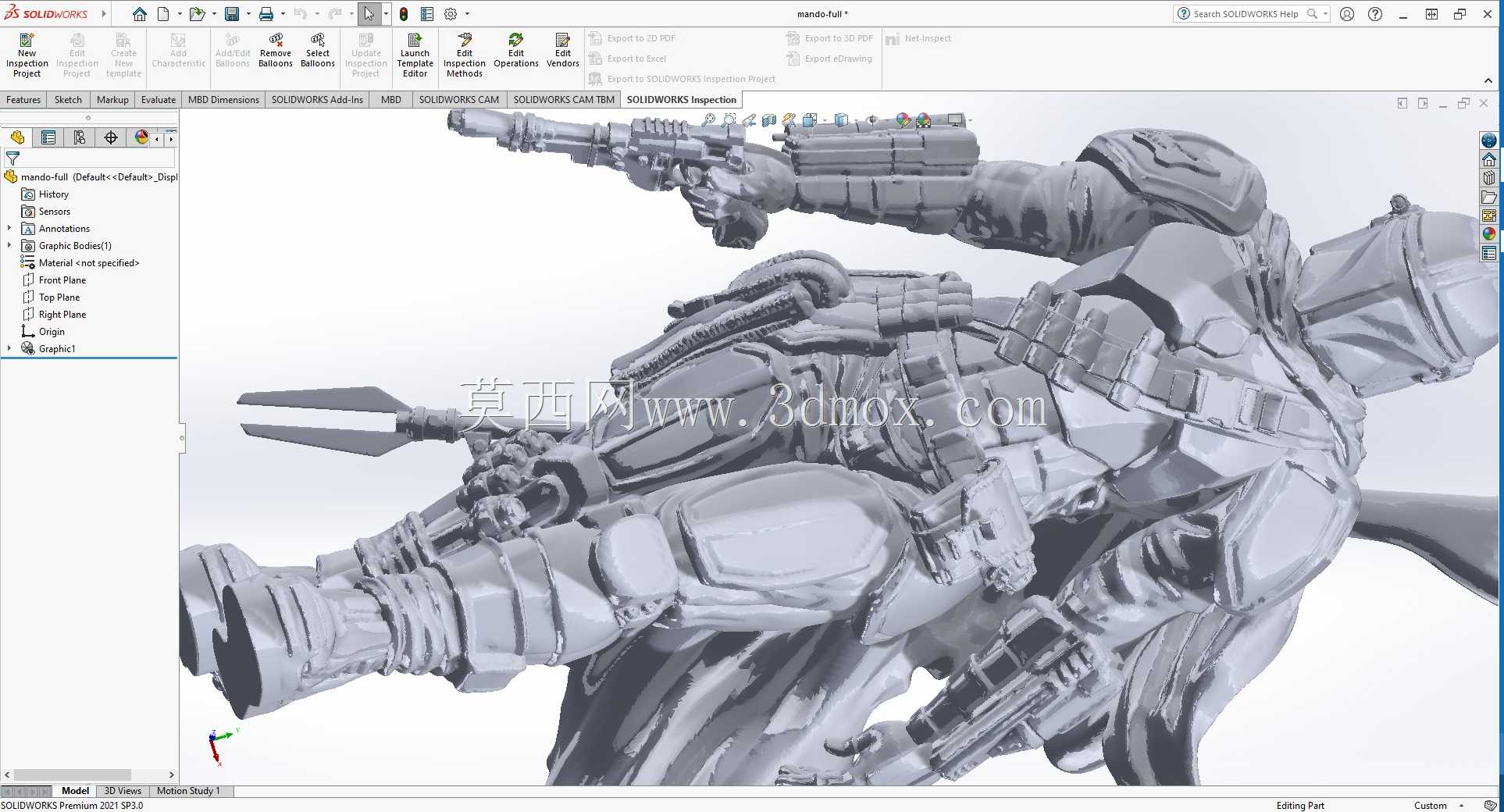1504x812 pixels.
Task: Click Previous View in the view toolbar
Action: 749,120
